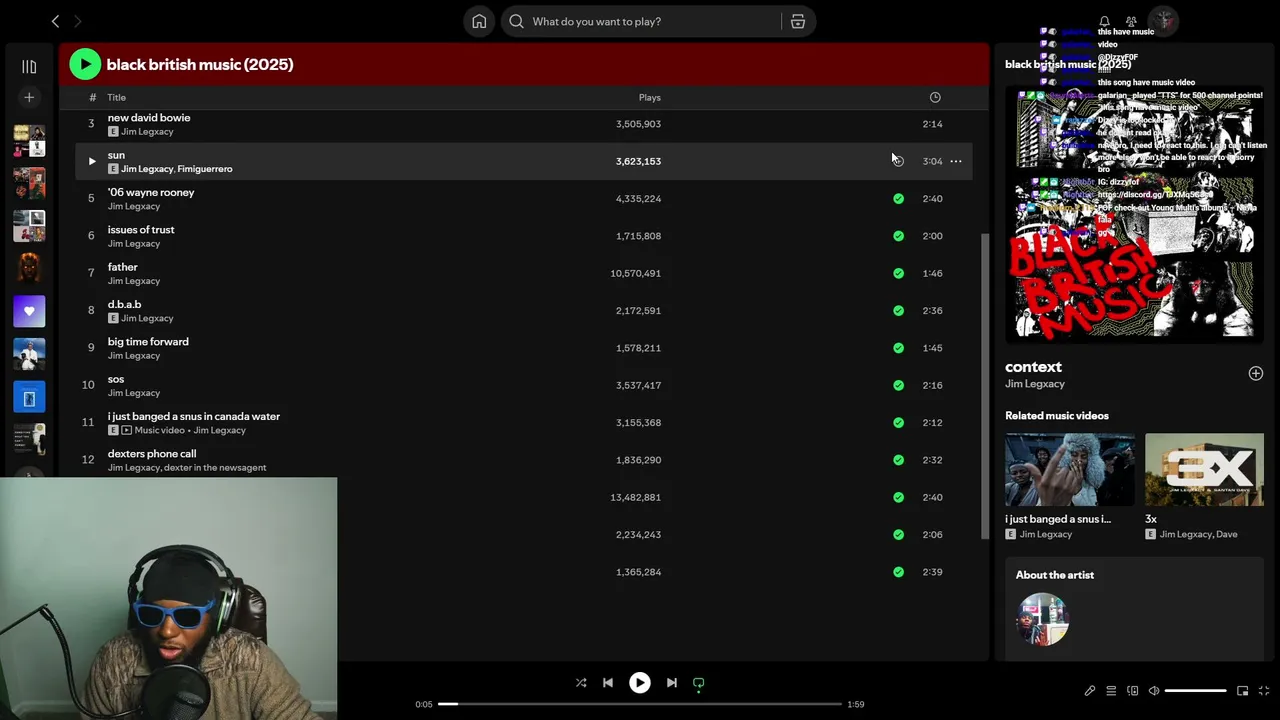Select track 'sos'

(x=116, y=379)
